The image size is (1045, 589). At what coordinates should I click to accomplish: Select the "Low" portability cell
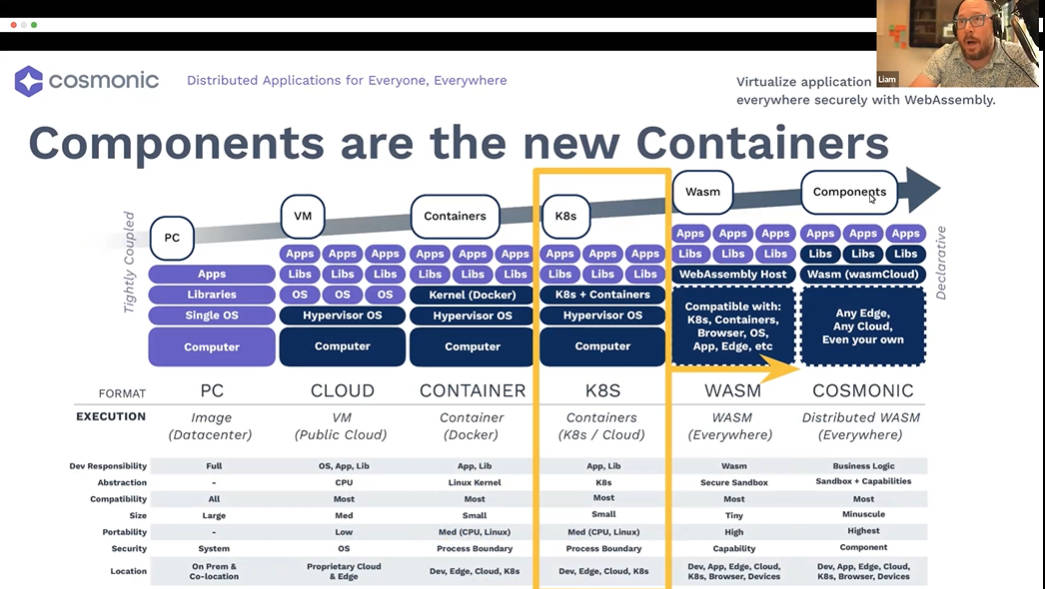tap(343, 532)
